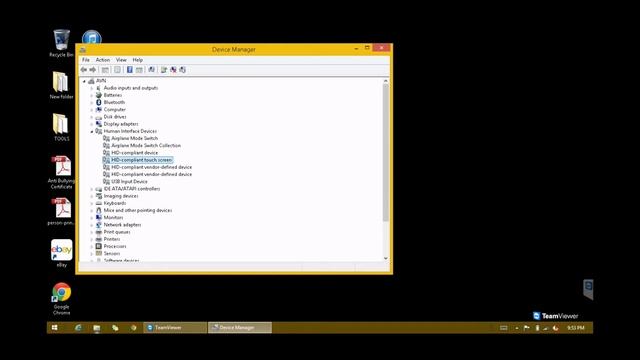
Task: Click the Processors category icon
Action: pos(99,246)
